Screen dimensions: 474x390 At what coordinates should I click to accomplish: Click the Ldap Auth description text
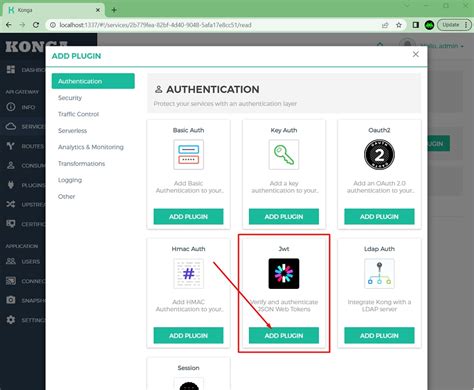pos(379,306)
